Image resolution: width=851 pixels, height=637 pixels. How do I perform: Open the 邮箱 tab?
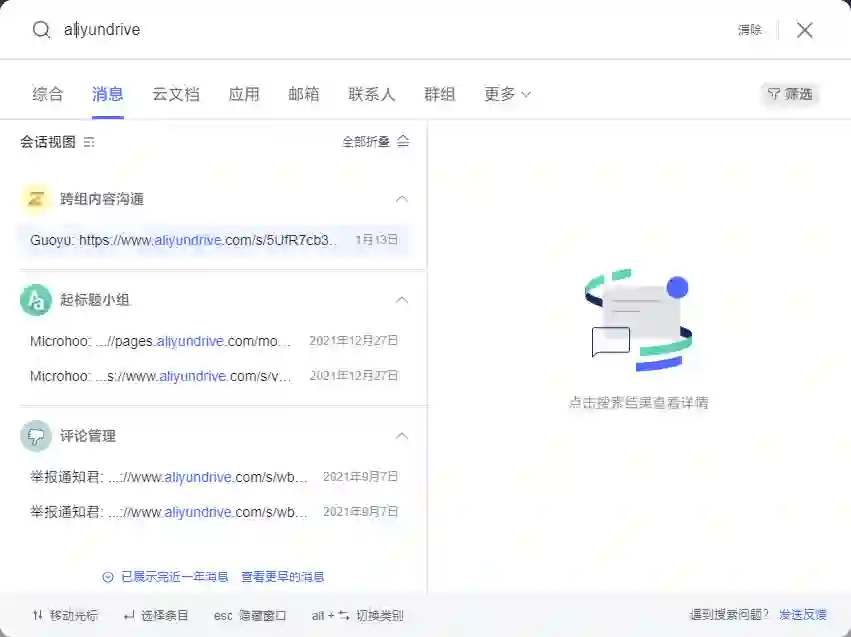click(x=303, y=94)
